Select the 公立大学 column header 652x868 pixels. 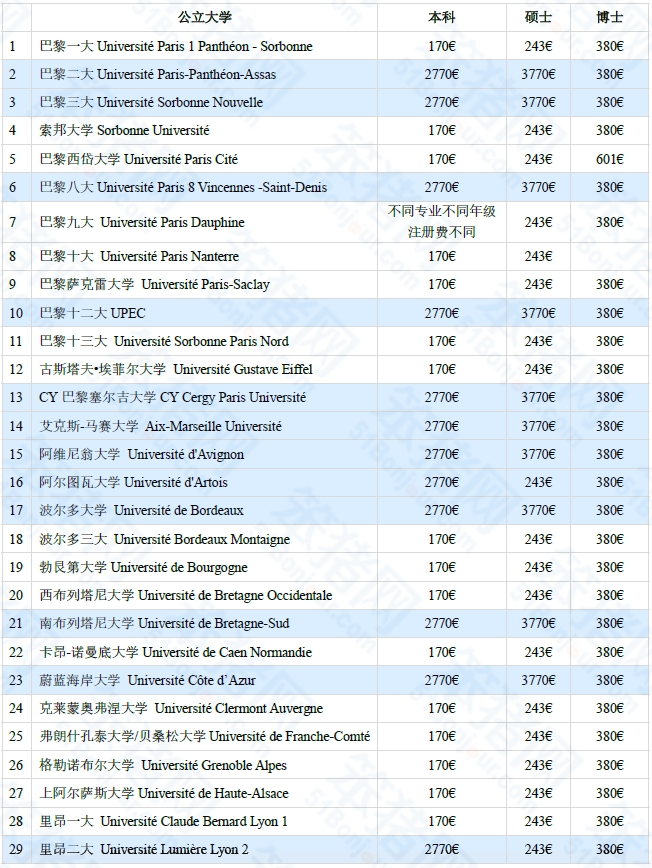click(204, 17)
